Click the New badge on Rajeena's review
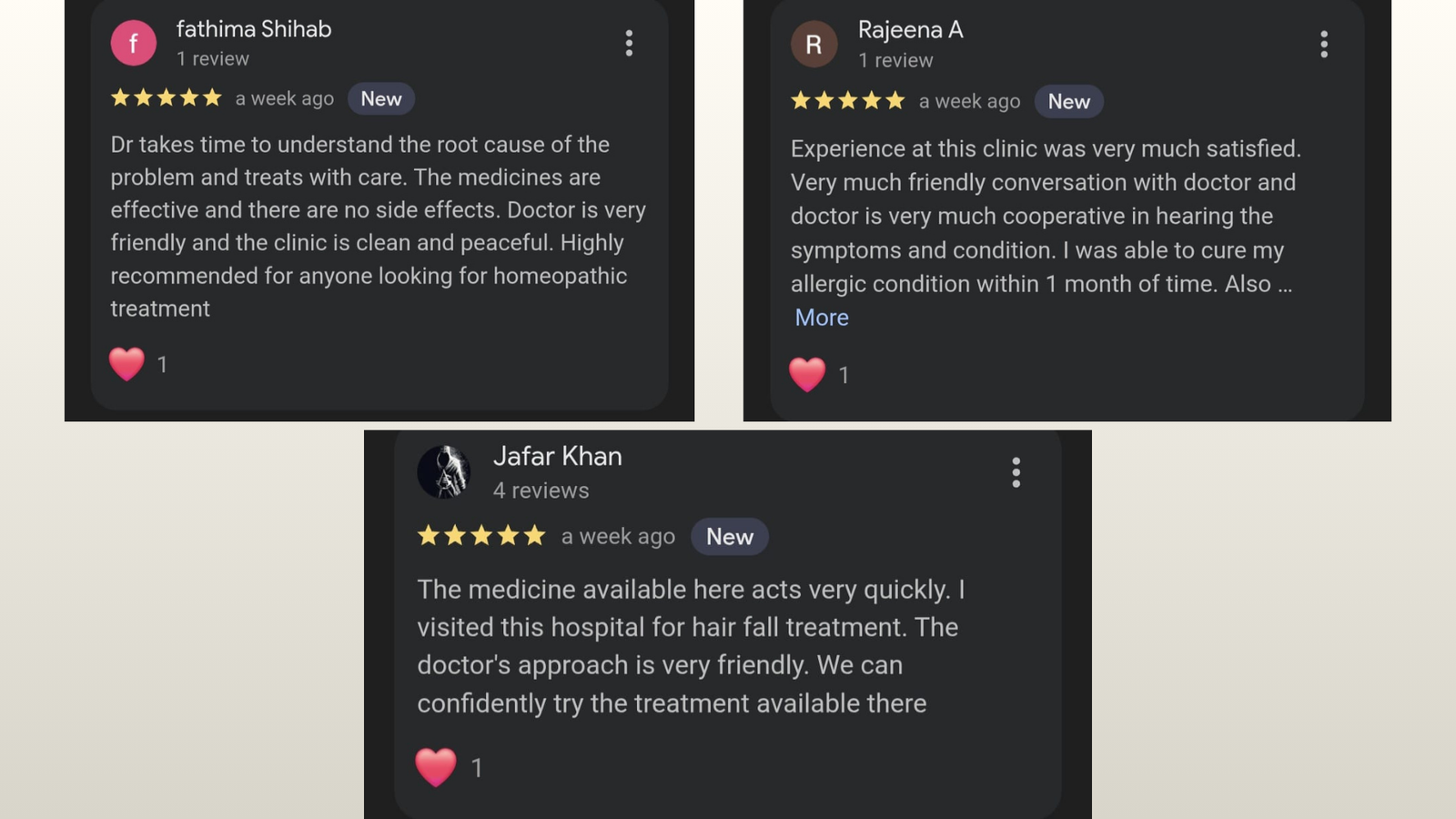 point(1068,102)
